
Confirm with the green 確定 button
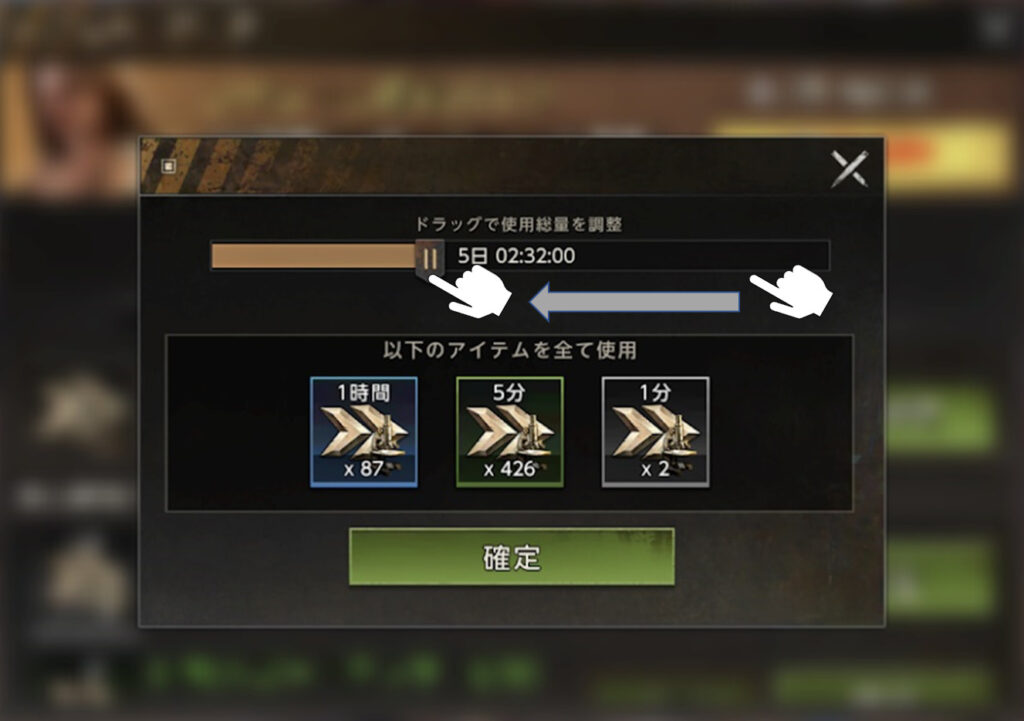[x=511, y=556]
